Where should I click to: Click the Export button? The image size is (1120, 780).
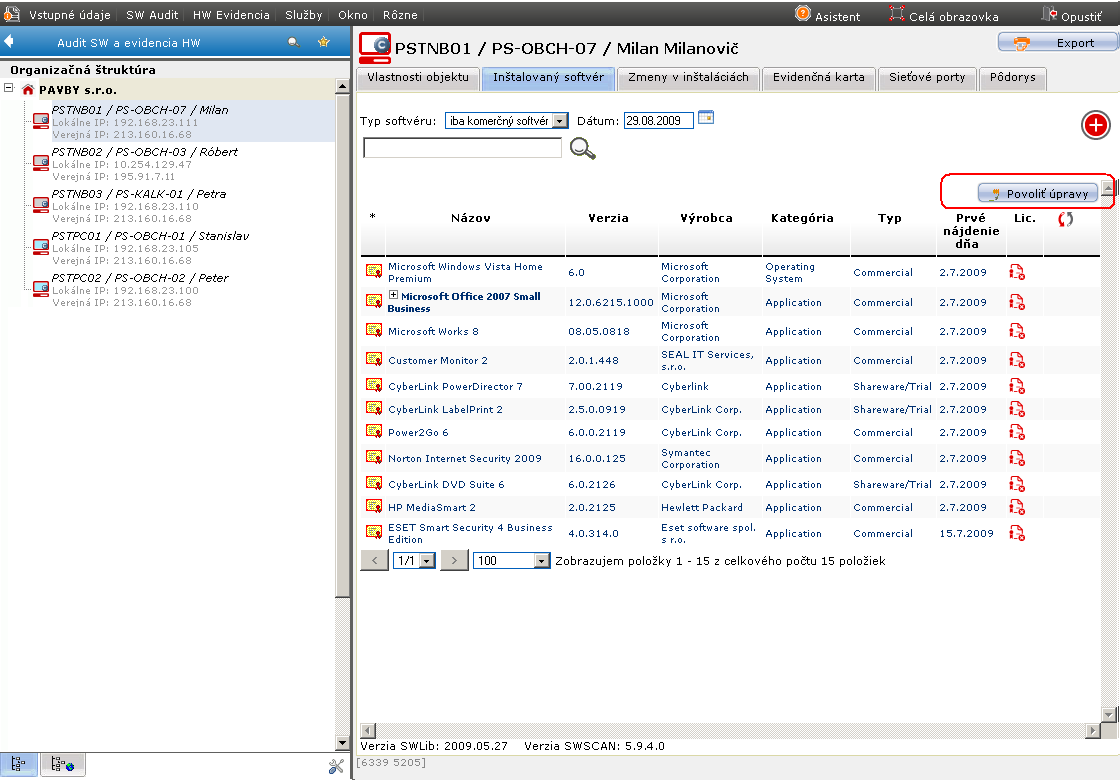[x=1058, y=43]
